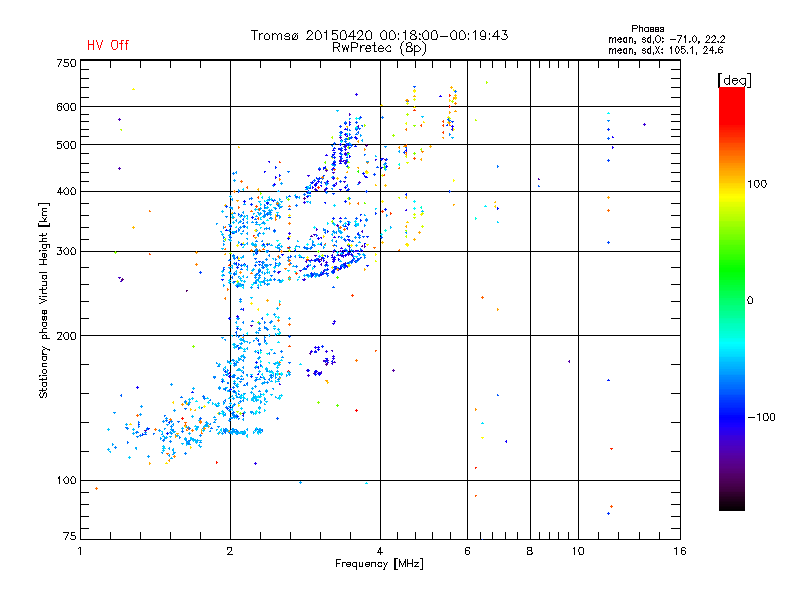Click colorbar tick label '100'
The width and height of the screenshot is (800, 600).
point(757,184)
